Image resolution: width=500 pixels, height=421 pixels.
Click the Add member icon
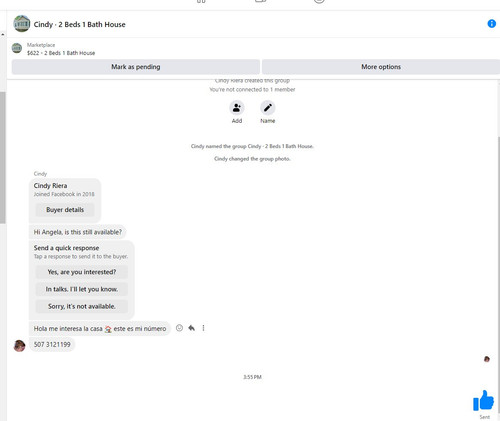[237, 108]
